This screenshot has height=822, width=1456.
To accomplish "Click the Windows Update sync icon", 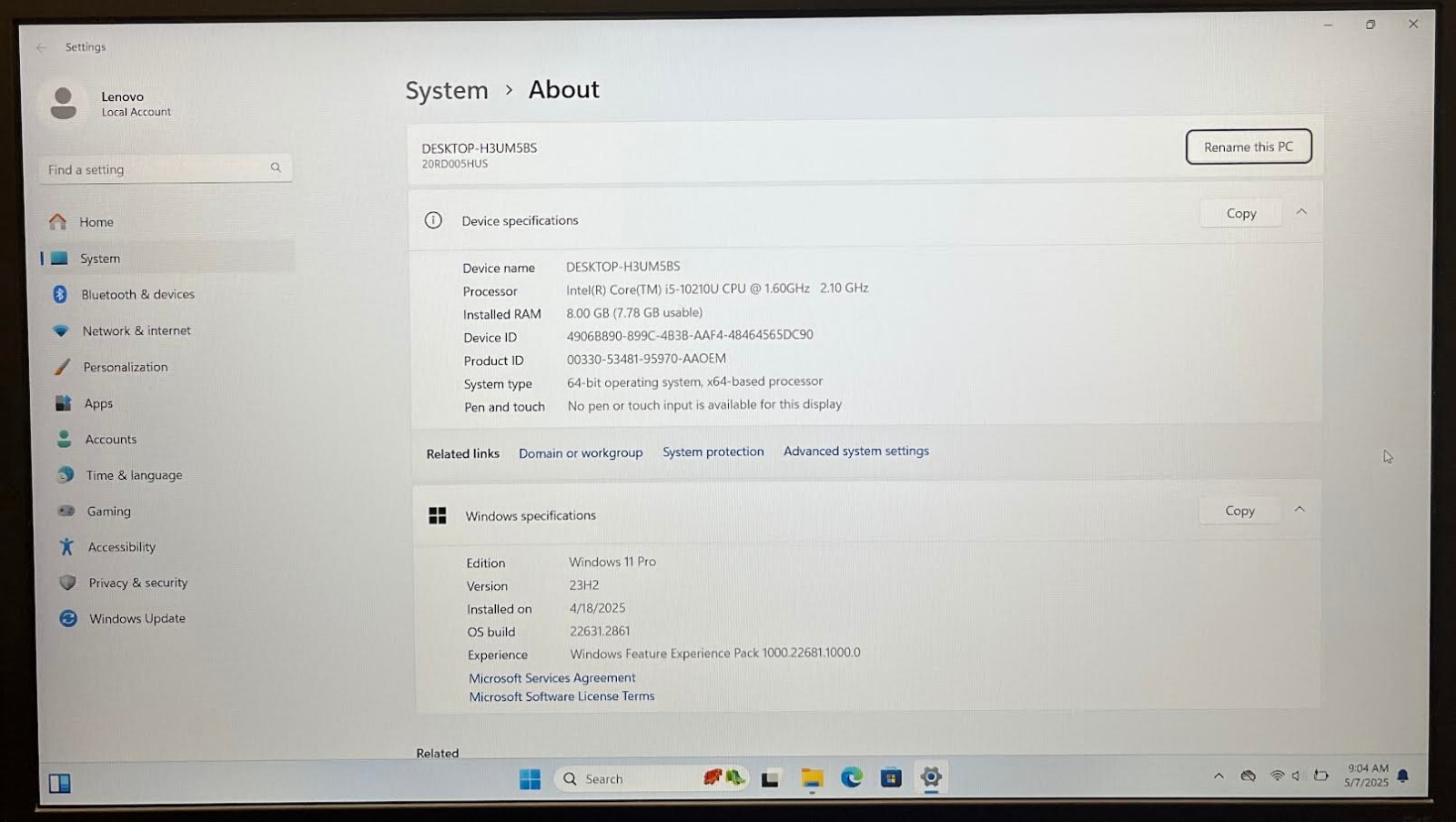I will pyautogui.click(x=68, y=618).
